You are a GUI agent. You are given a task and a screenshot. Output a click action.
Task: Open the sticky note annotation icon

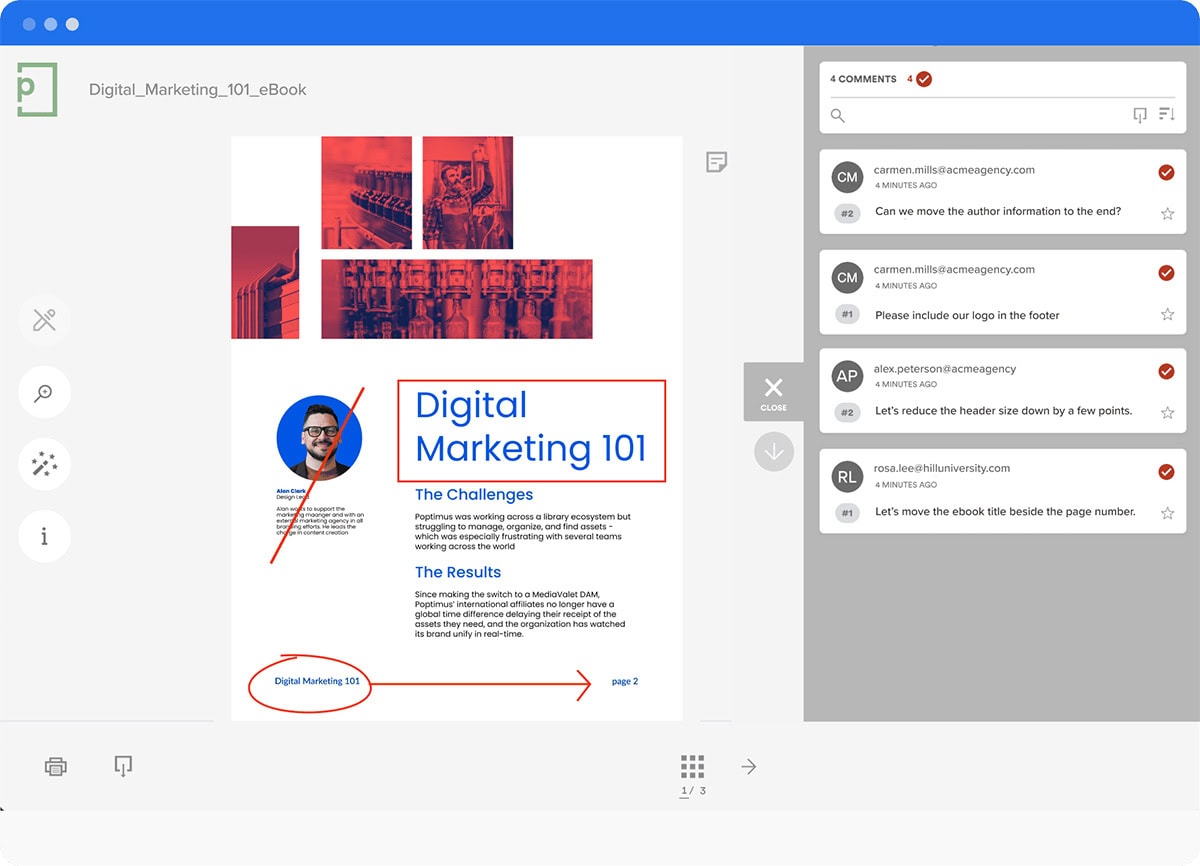(716, 162)
